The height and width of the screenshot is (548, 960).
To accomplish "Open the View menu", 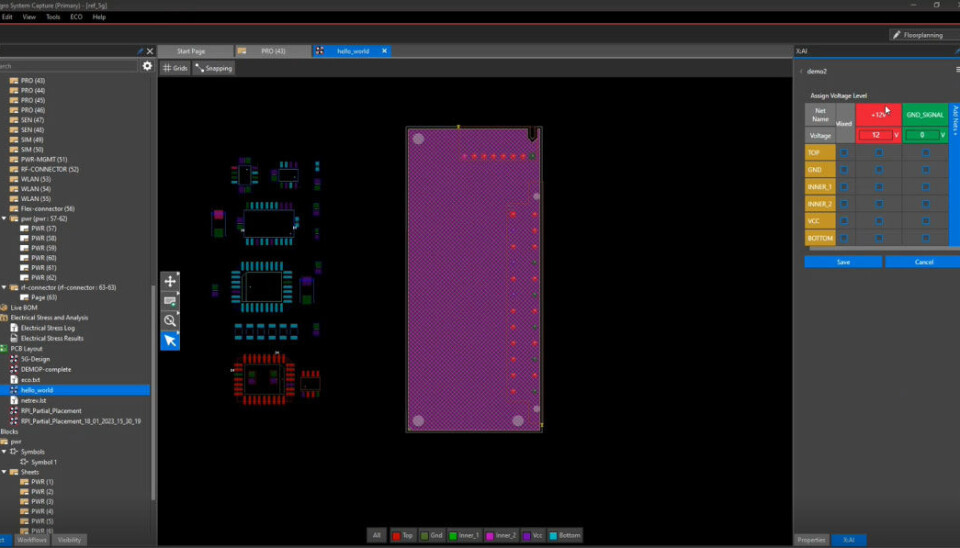I will (x=29, y=17).
